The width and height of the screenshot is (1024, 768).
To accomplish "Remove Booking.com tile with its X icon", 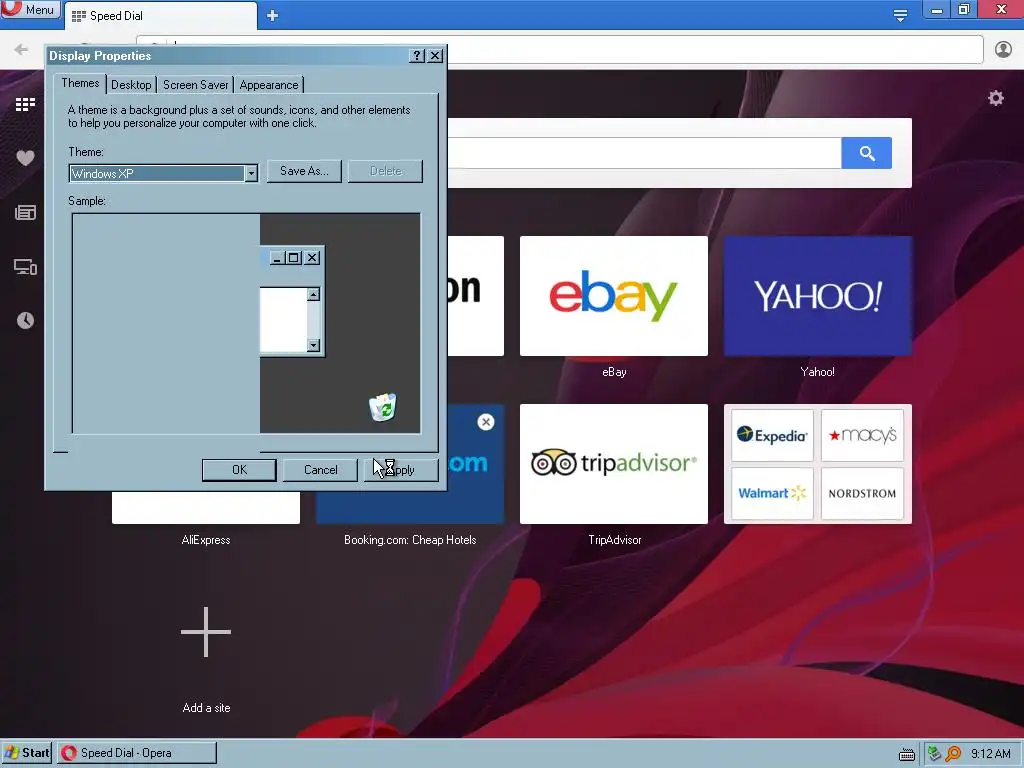I will 485,422.
